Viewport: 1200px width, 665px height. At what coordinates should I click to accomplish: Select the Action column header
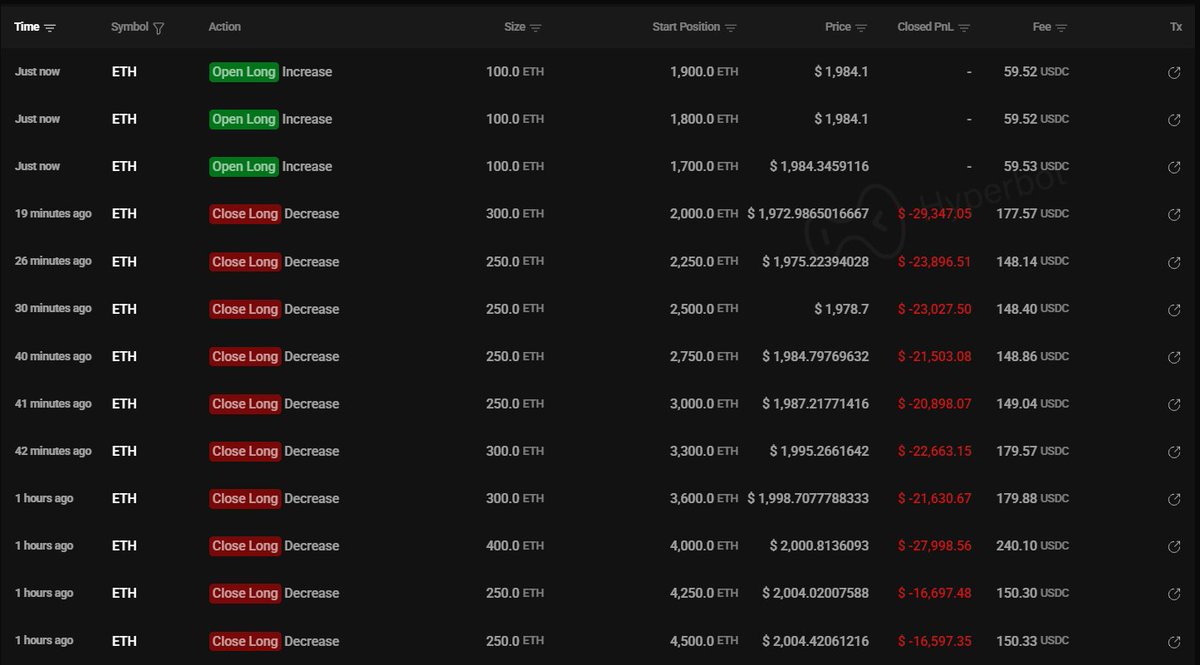(x=225, y=27)
